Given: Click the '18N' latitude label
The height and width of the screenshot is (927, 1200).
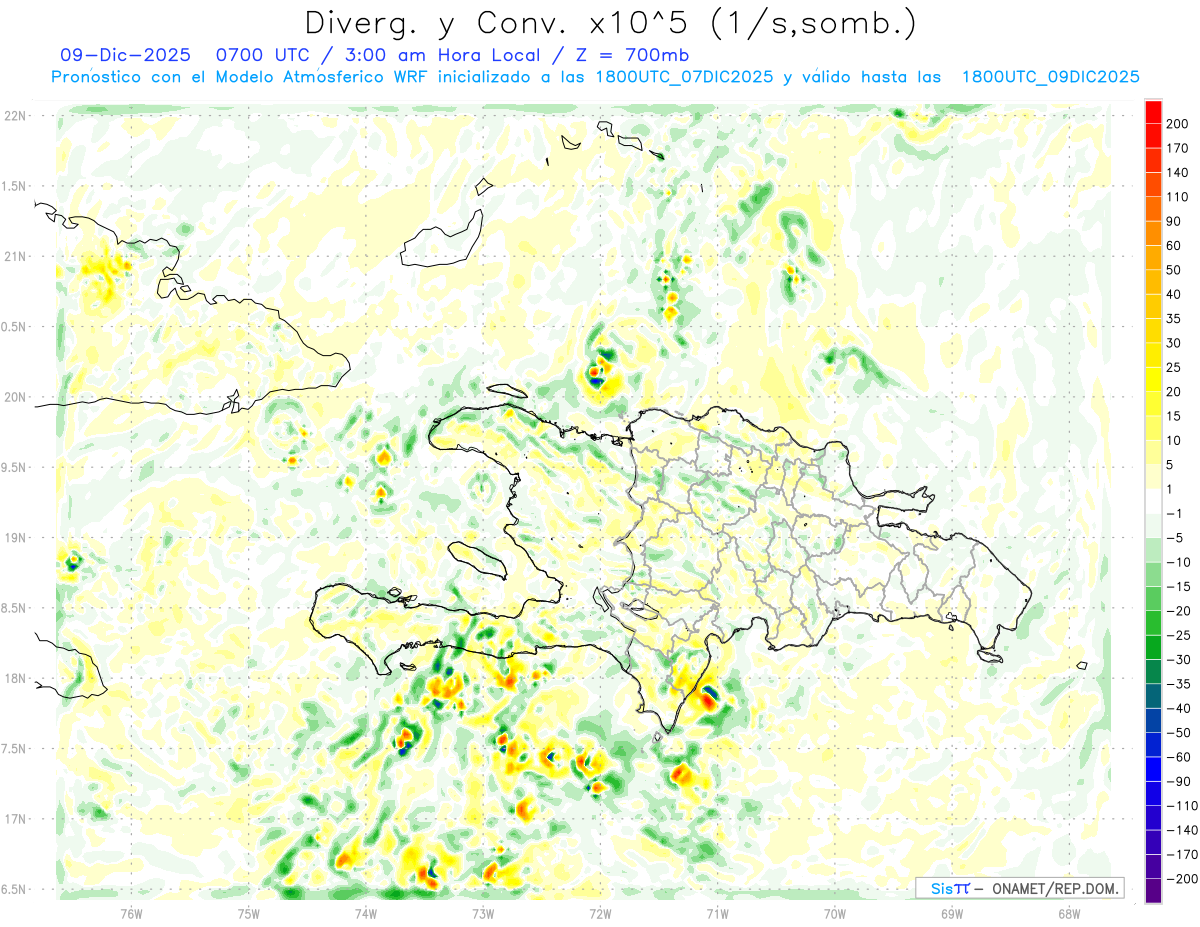Looking at the screenshot, I should pos(14,679).
